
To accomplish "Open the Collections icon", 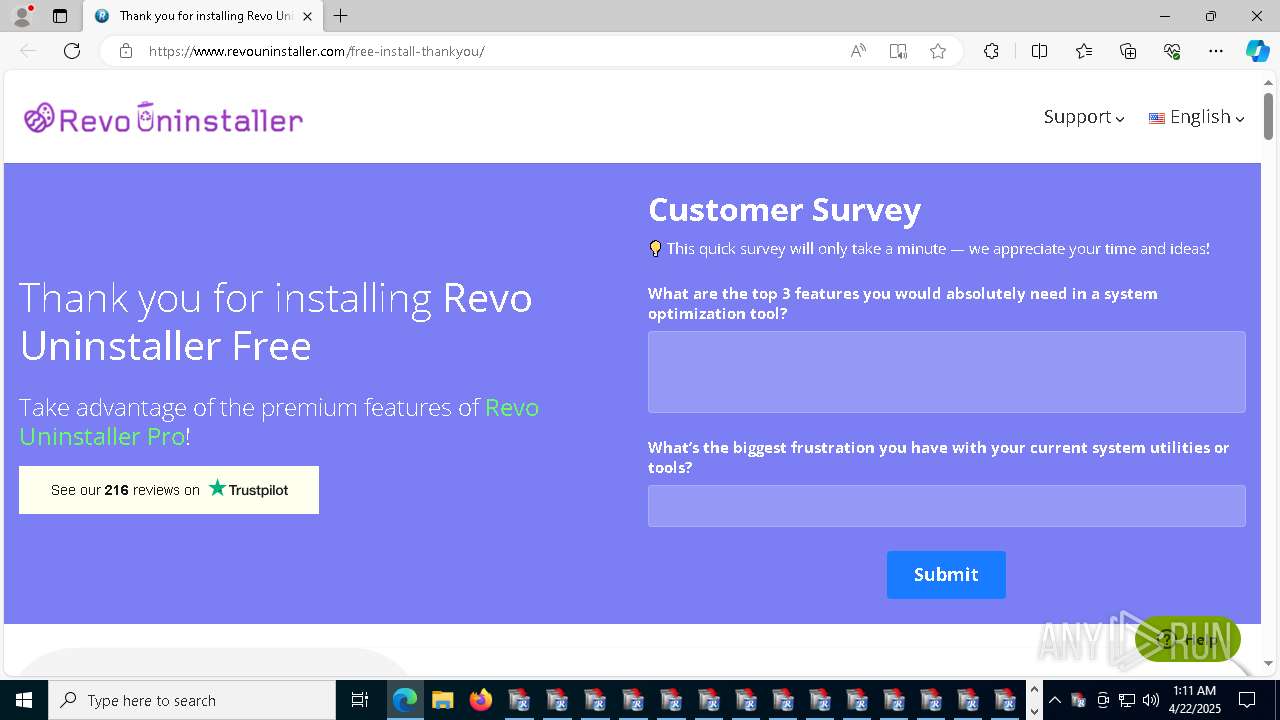I will pos(1128,51).
